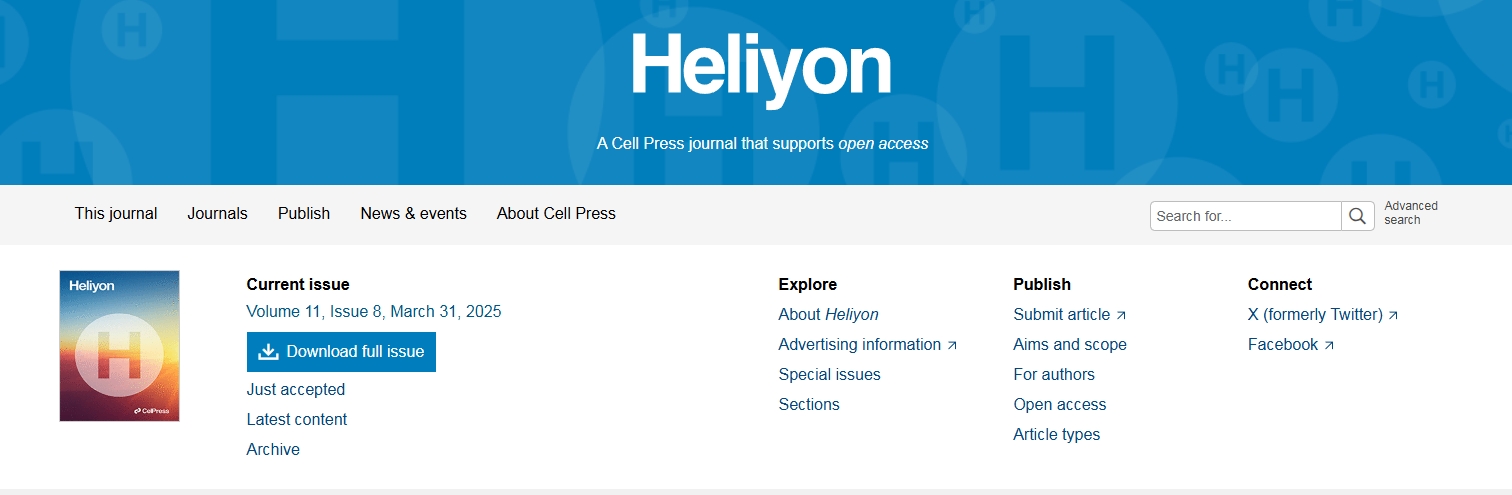
Task: Click the download icon in Download full issue
Action: [x=268, y=352]
